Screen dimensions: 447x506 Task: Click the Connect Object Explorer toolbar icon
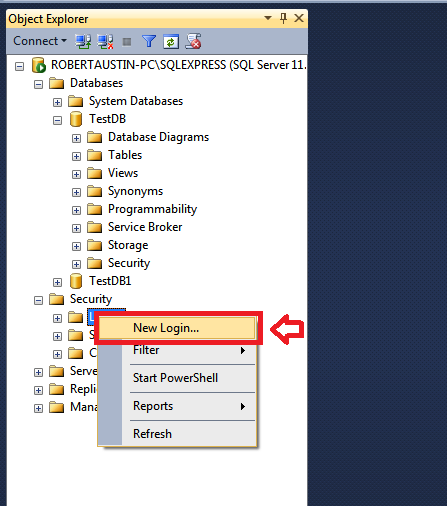(83, 41)
